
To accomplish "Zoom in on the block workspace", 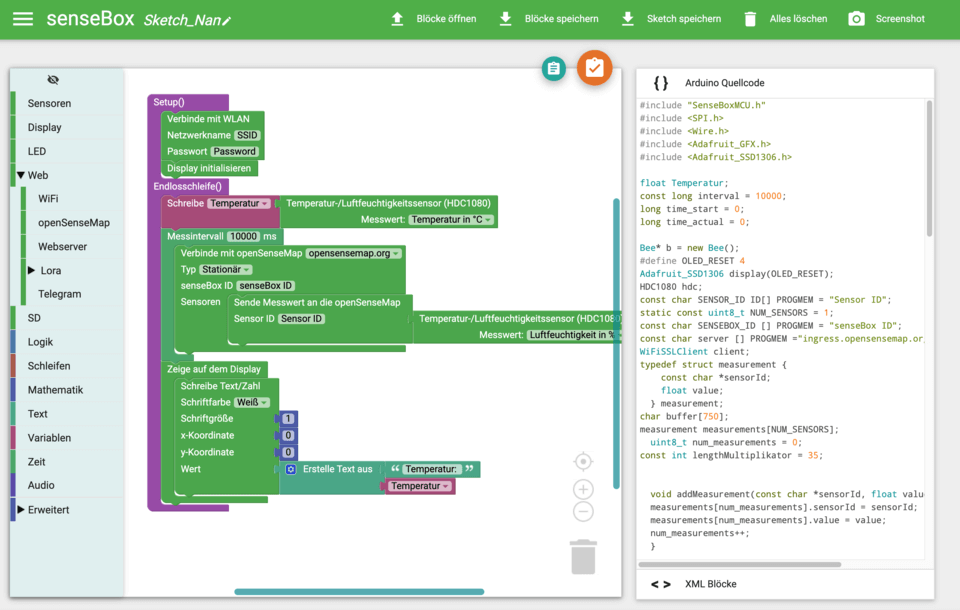I will pyautogui.click(x=583, y=489).
